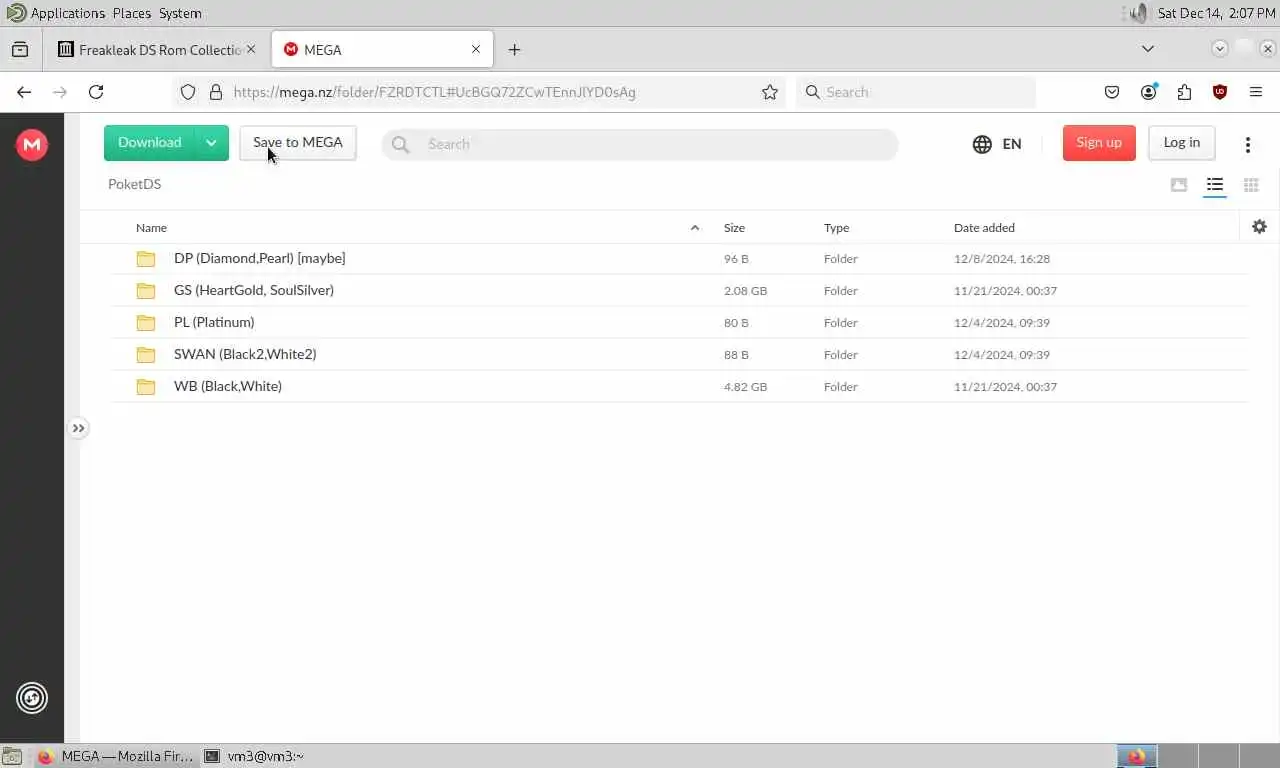Click shield tracking protection icon
This screenshot has width=1280, height=768.
[187, 92]
